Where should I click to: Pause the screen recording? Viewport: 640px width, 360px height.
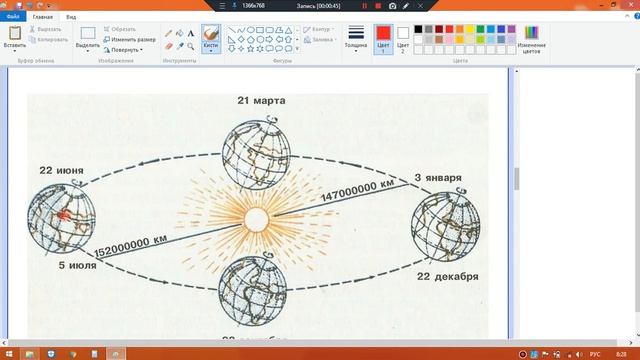click(x=364, y=6)
